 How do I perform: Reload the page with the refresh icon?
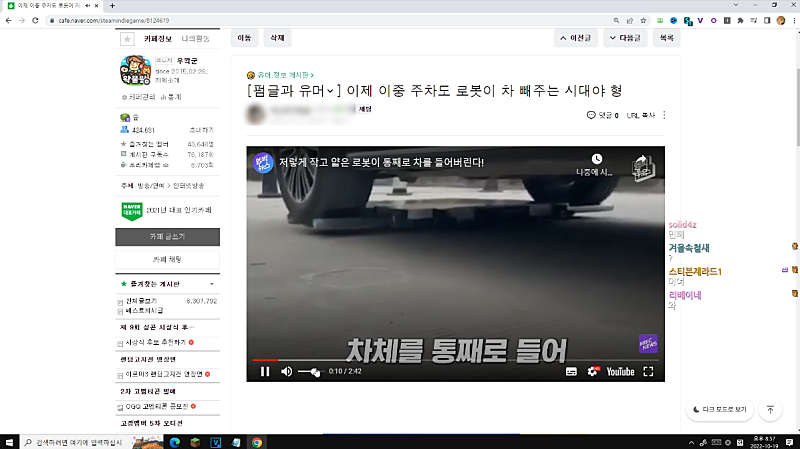(35, 20)
